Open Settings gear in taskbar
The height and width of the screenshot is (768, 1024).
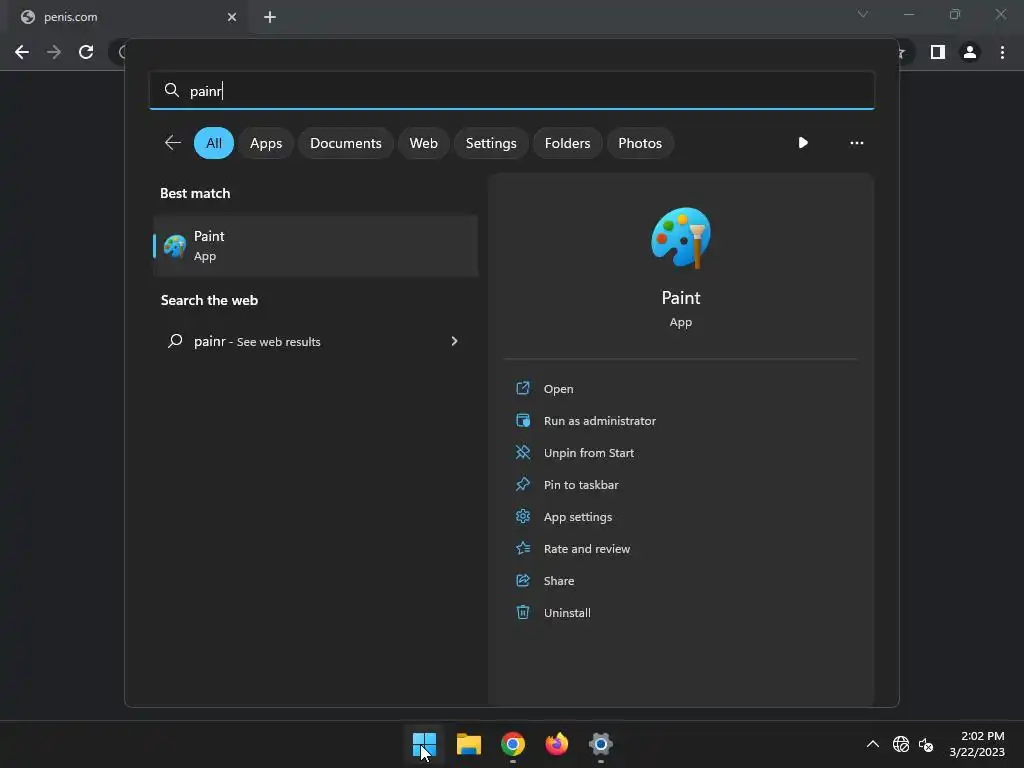600,744
